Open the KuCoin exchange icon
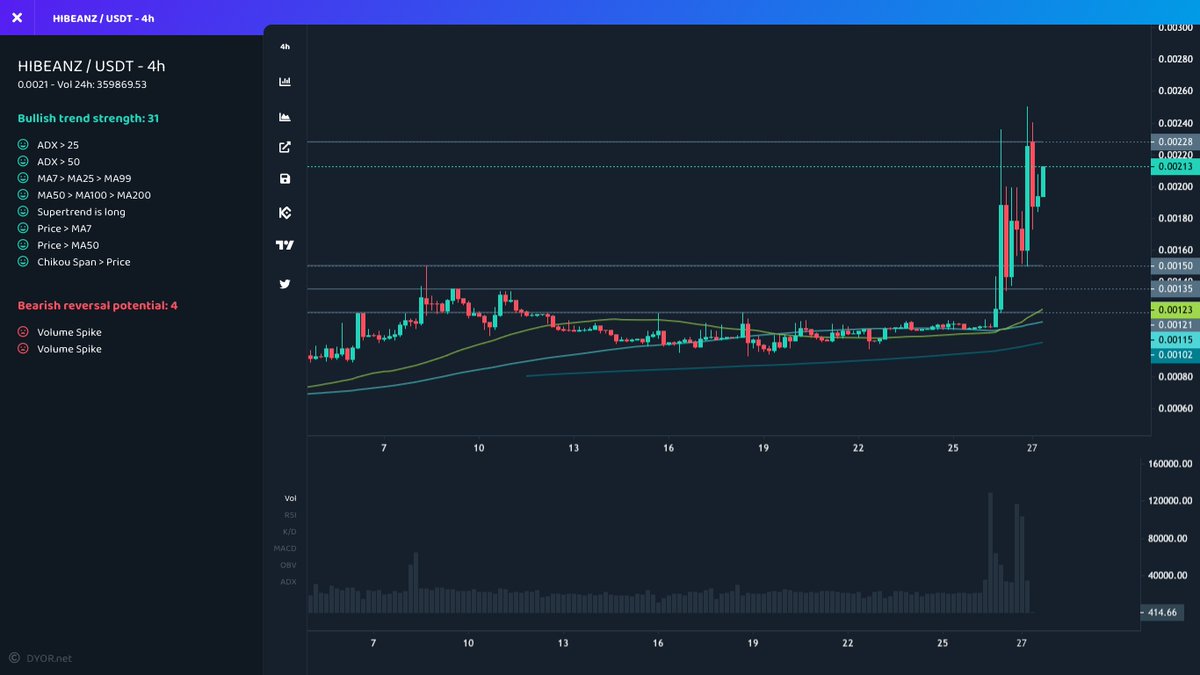 coord(285,212)
